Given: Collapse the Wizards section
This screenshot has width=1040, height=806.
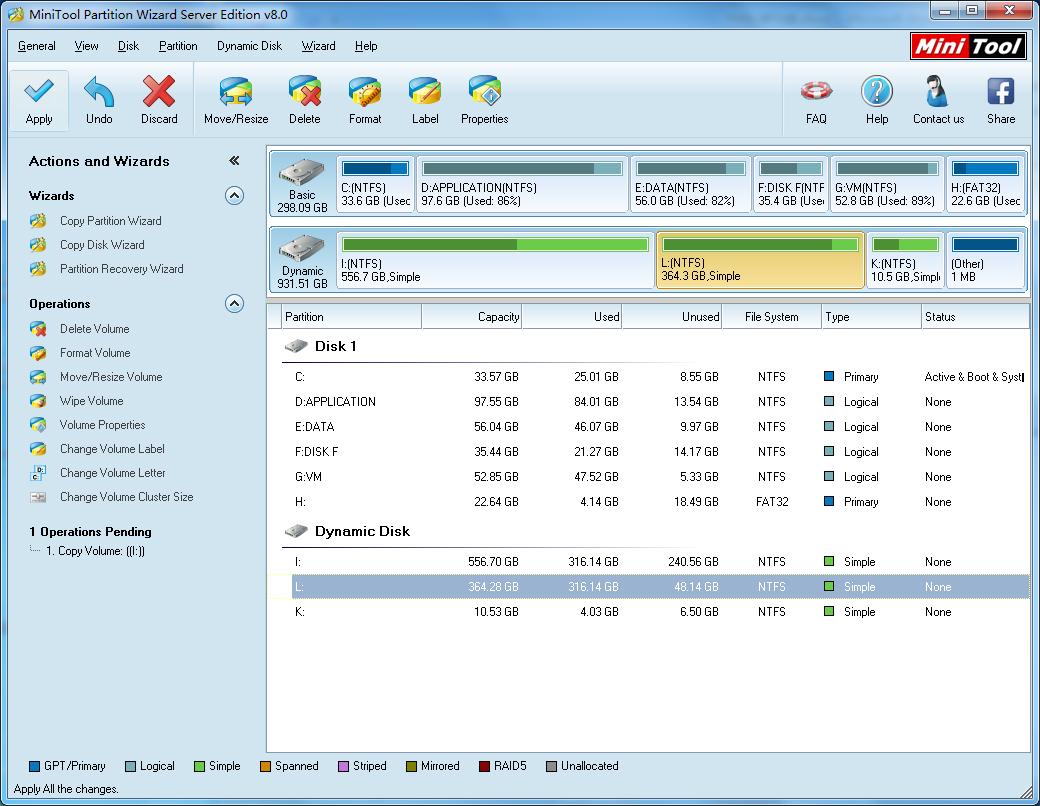Looking at the screenshot, I should pyautogui.click(x=234, y=195).
